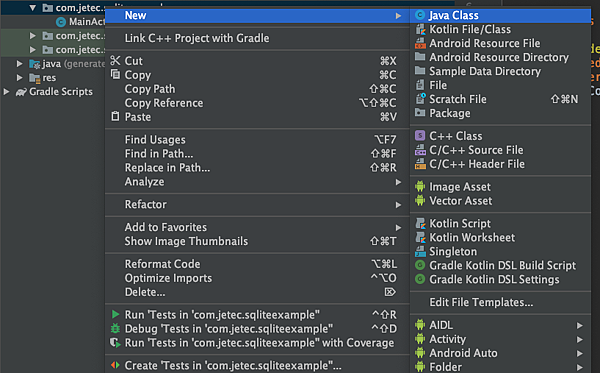Select the Singleton template entry
Image resolution: width=600 pixels, height=373 pixels.
(x=500, y=251)
